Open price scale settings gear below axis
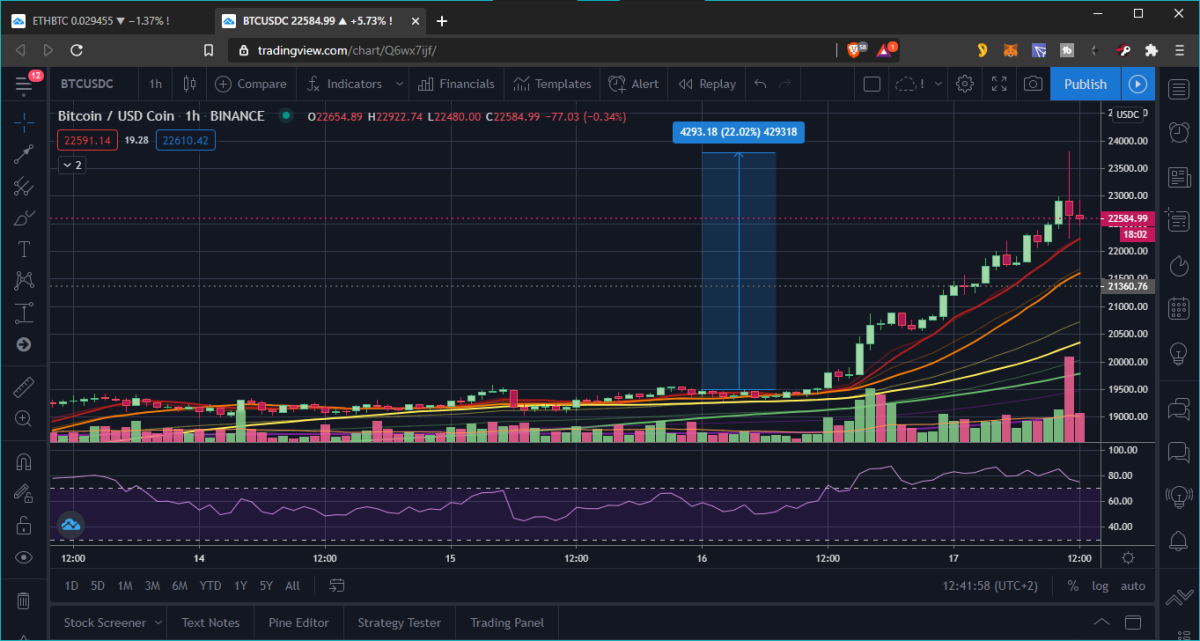The image size is (1200, 641). coord(1128,558)
